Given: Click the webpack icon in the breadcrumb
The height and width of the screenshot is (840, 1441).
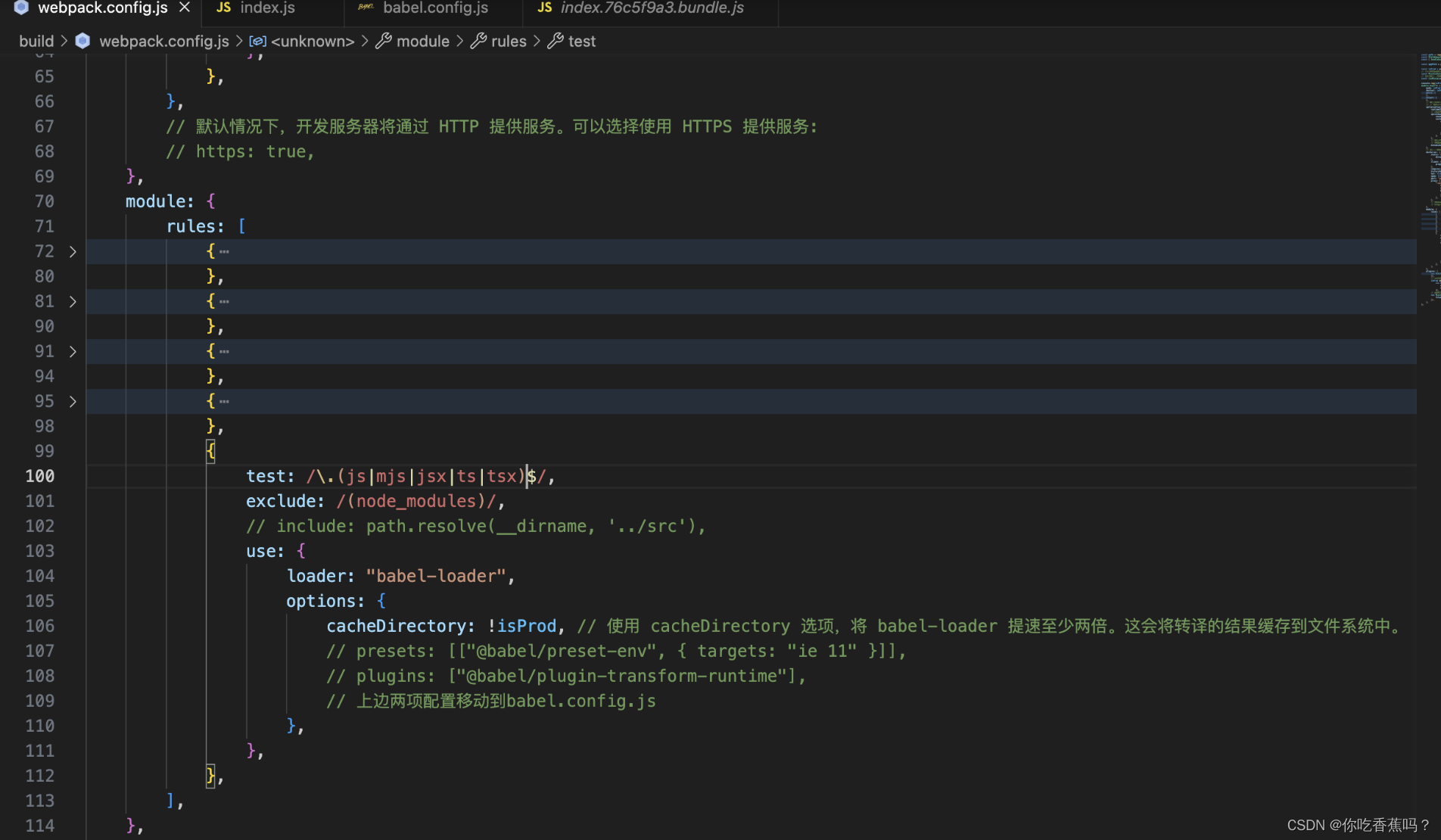Looking at the screenshot, I should click(x=82, y=41).
